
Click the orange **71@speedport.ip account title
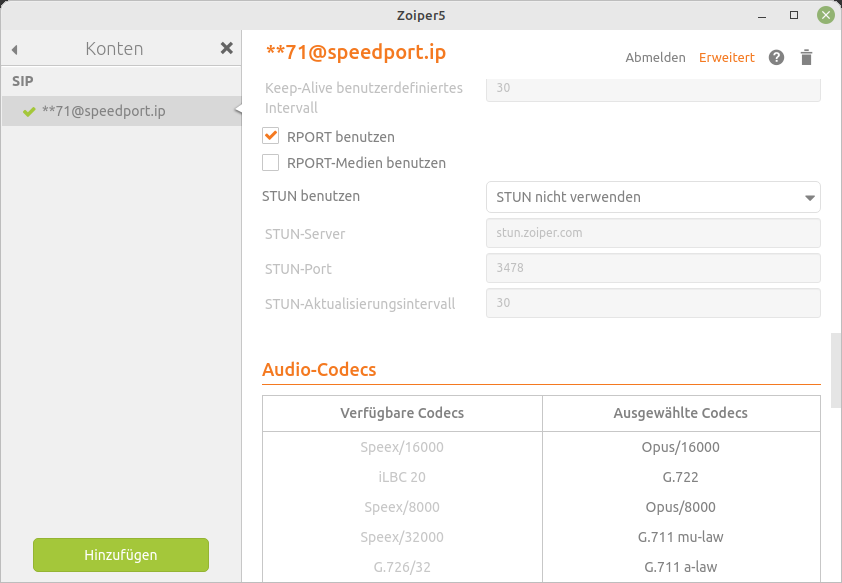point(356,52)
